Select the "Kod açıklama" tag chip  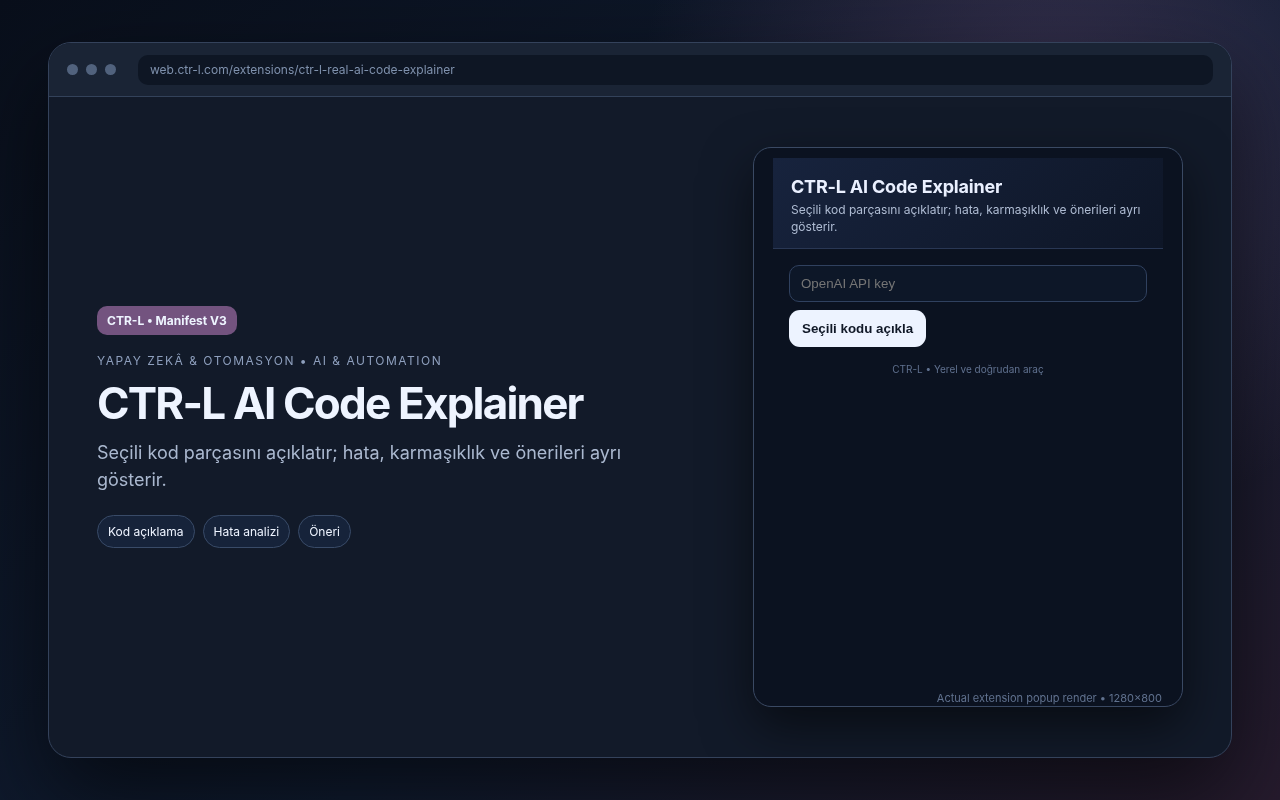click(x=146, y=531)
